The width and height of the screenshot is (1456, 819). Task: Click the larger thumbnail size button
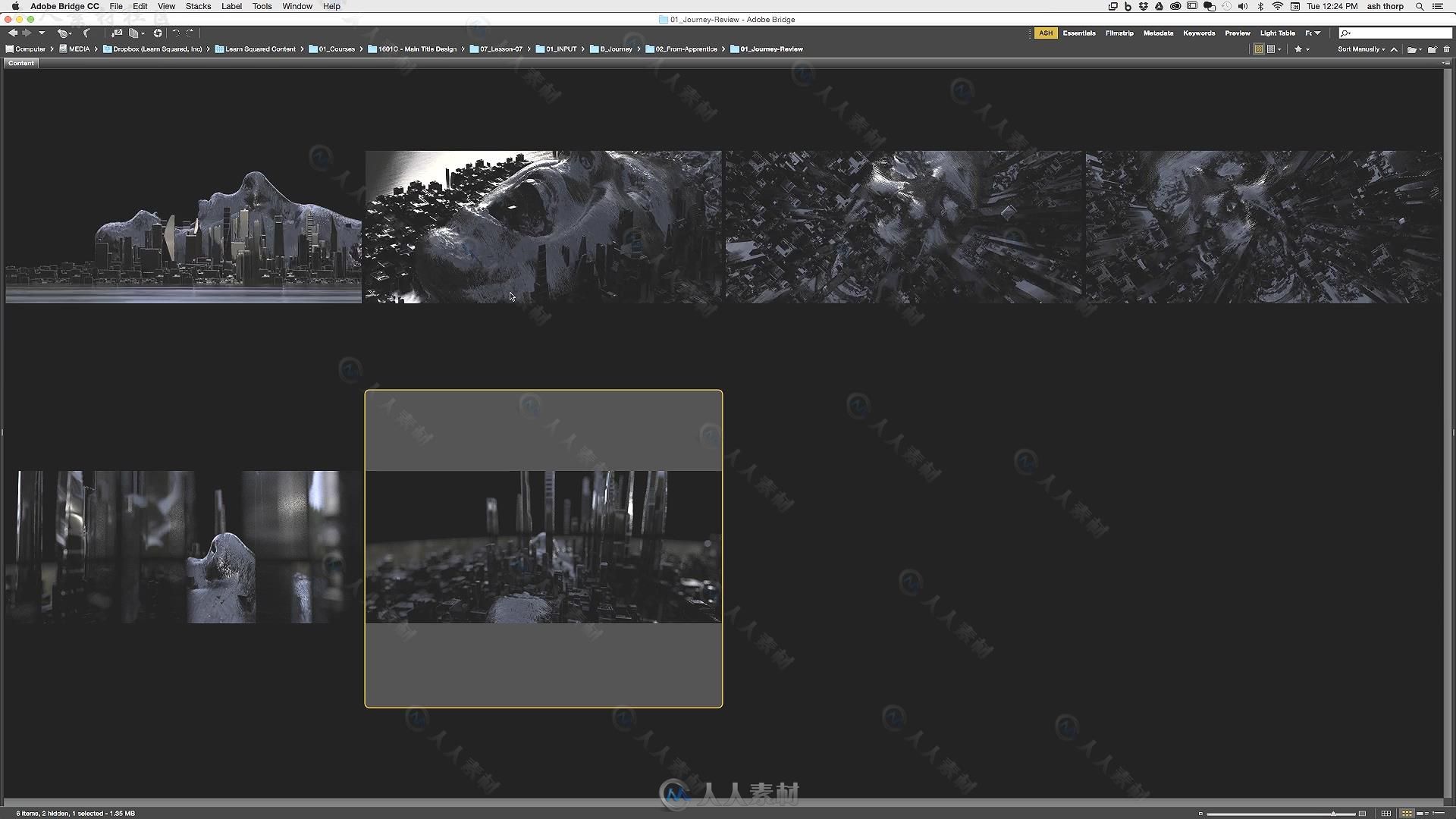1362,814
